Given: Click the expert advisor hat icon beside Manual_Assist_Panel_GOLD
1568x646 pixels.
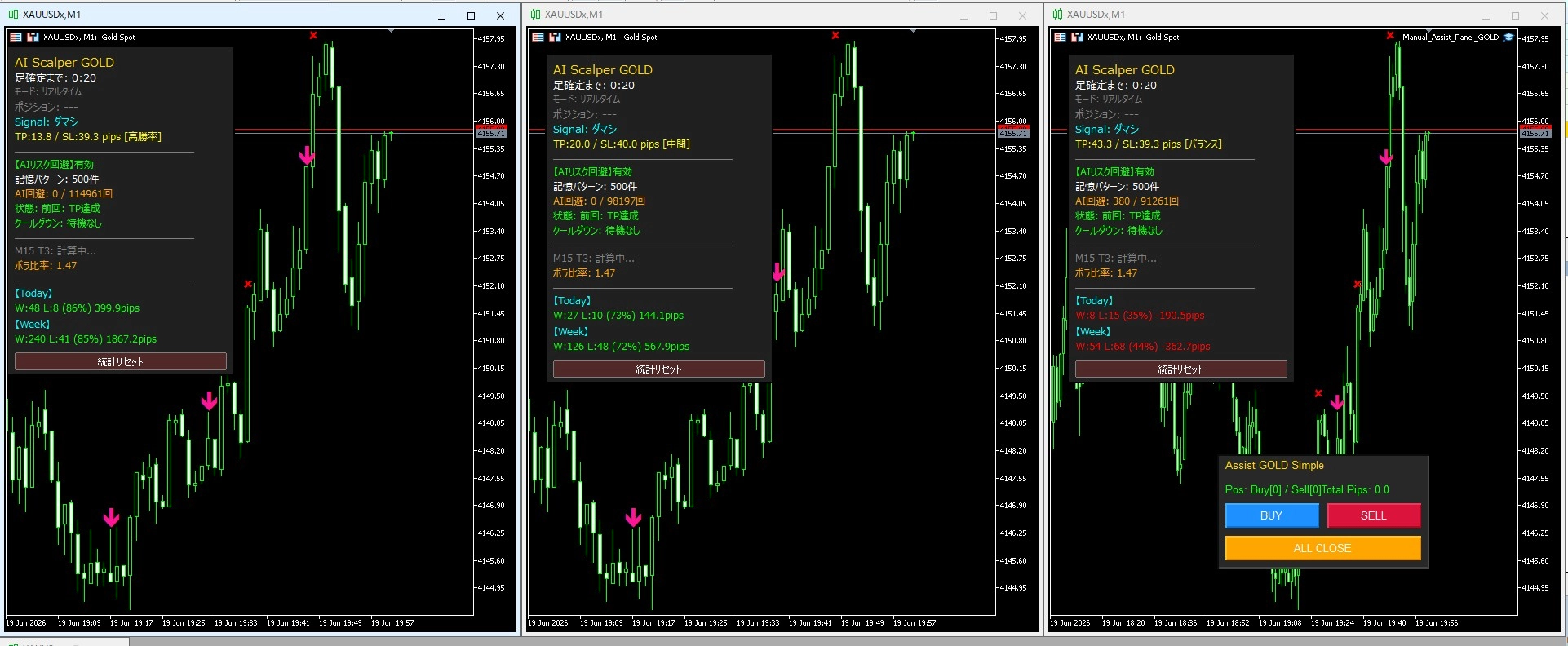Looking at the screenshot, I should 1508,37.
